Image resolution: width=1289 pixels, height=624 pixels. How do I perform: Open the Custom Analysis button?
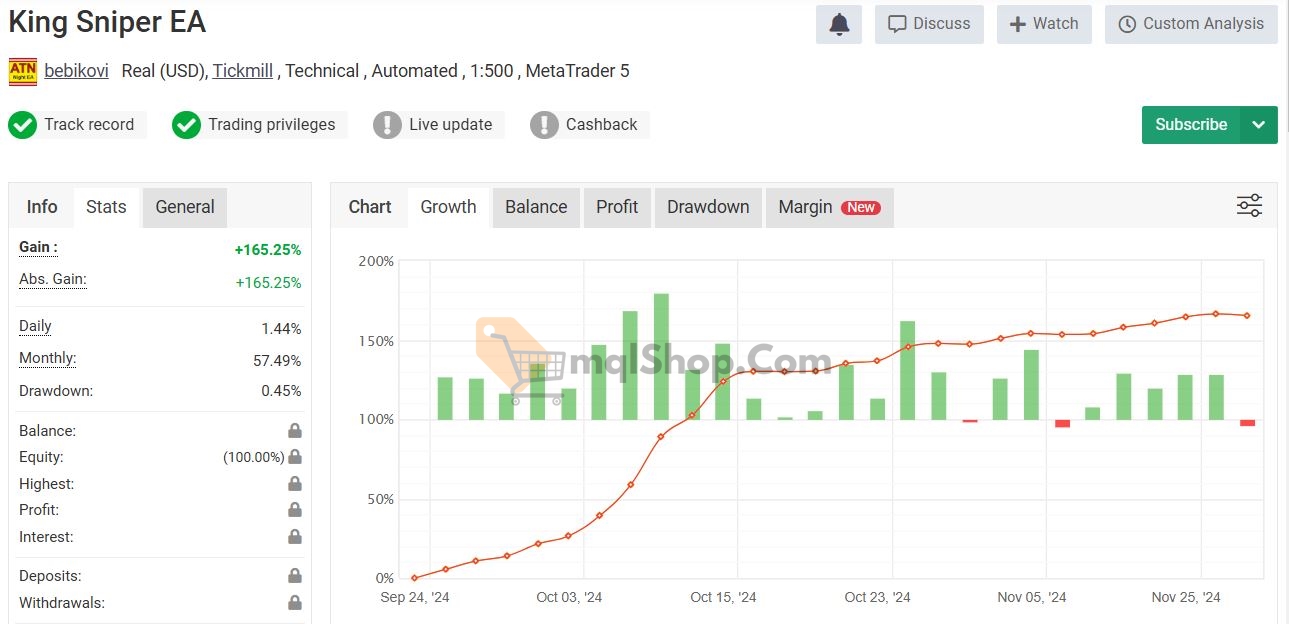[1191, 24]
